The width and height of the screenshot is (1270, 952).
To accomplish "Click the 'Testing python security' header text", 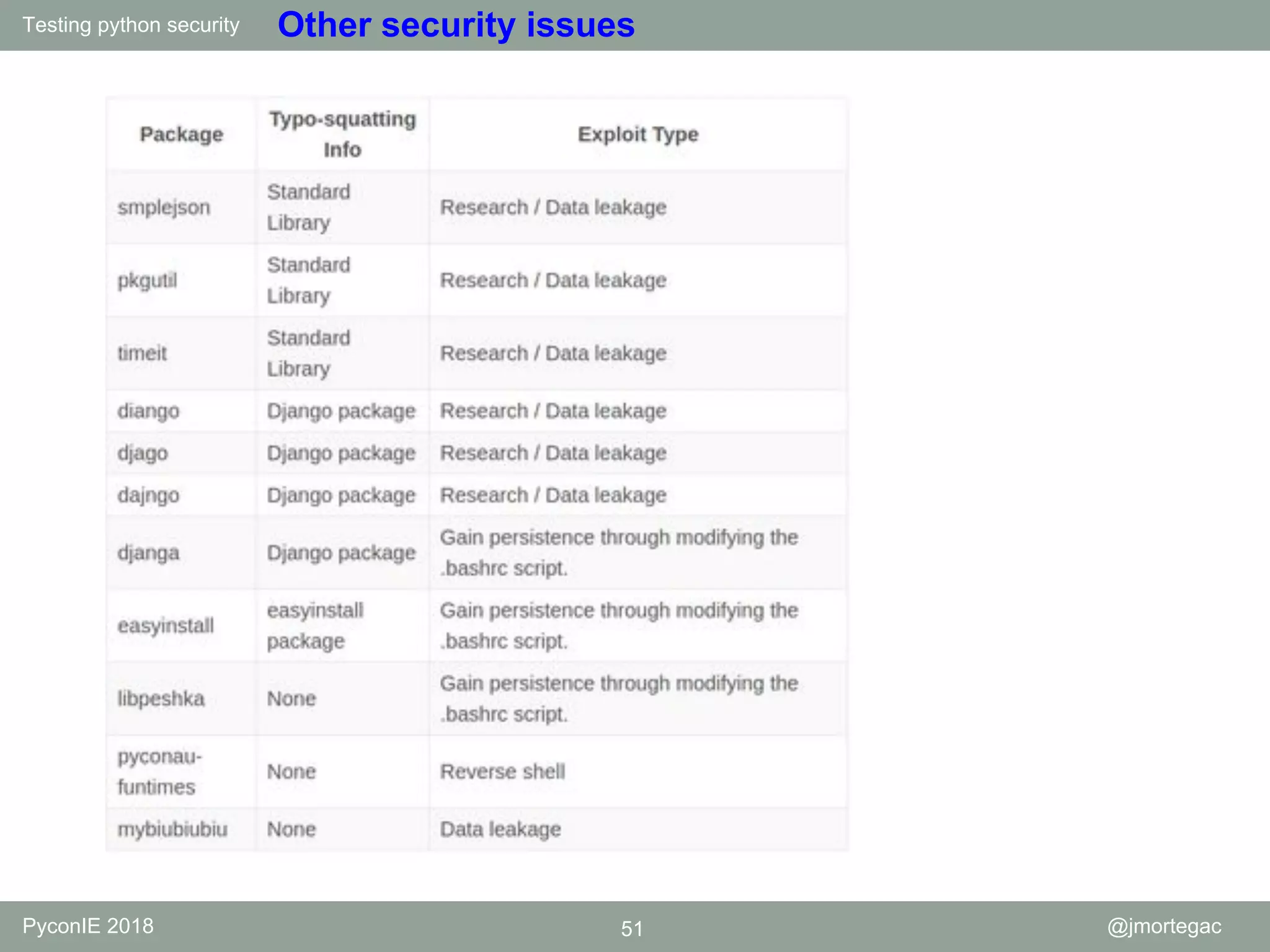I will pos(131,25).
